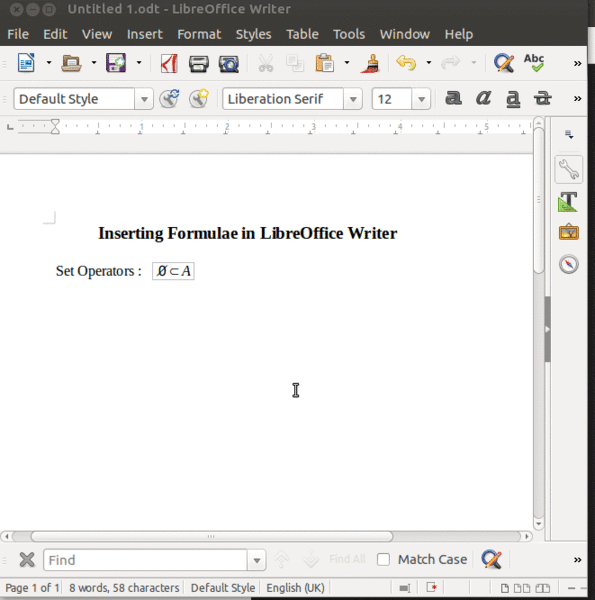This screenshot has width=595, height=600.
Task: Click the document modified status indicator
Action: coord(432,587)
